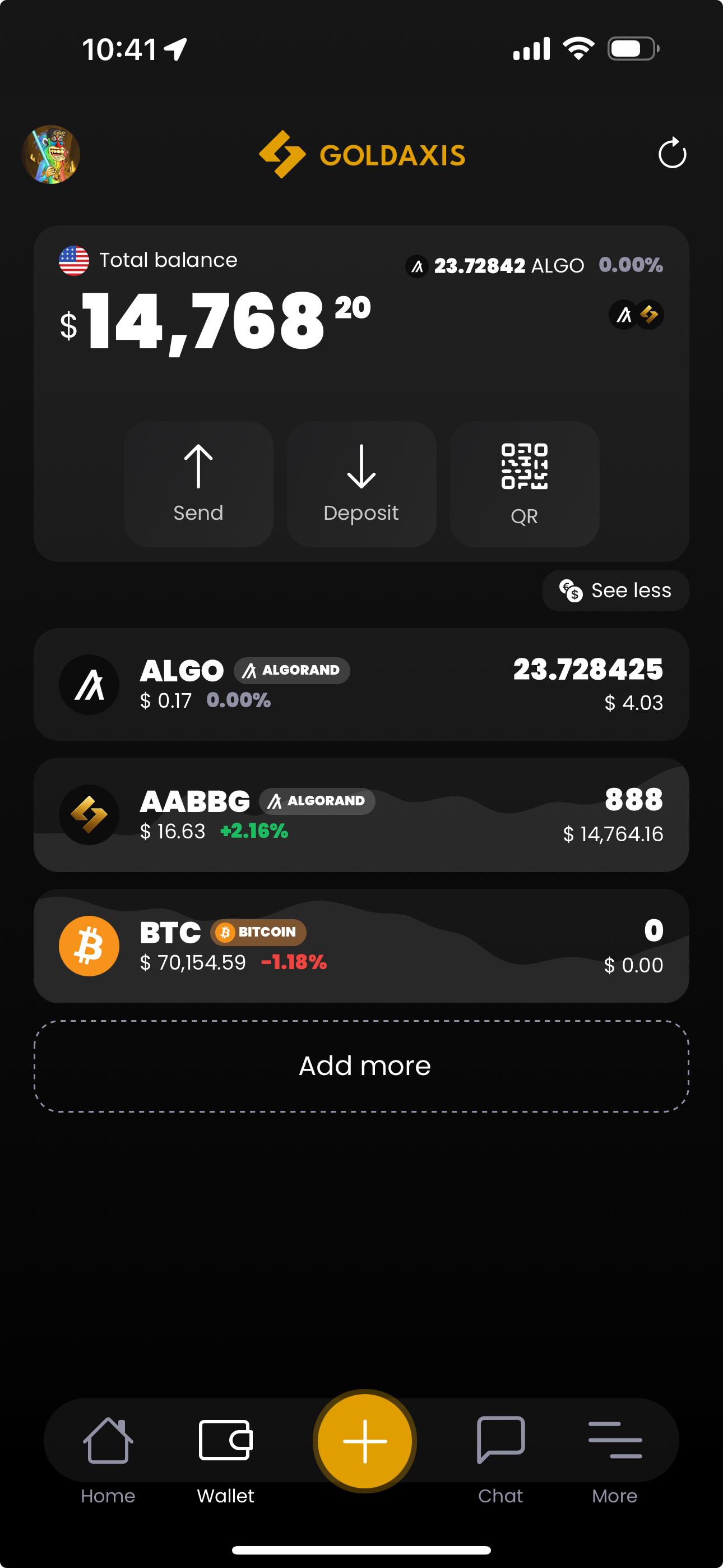Tap the 23.72842 ALGO balance label
The height and width of the screenshot is (1568, 723).
pos(508,266)
